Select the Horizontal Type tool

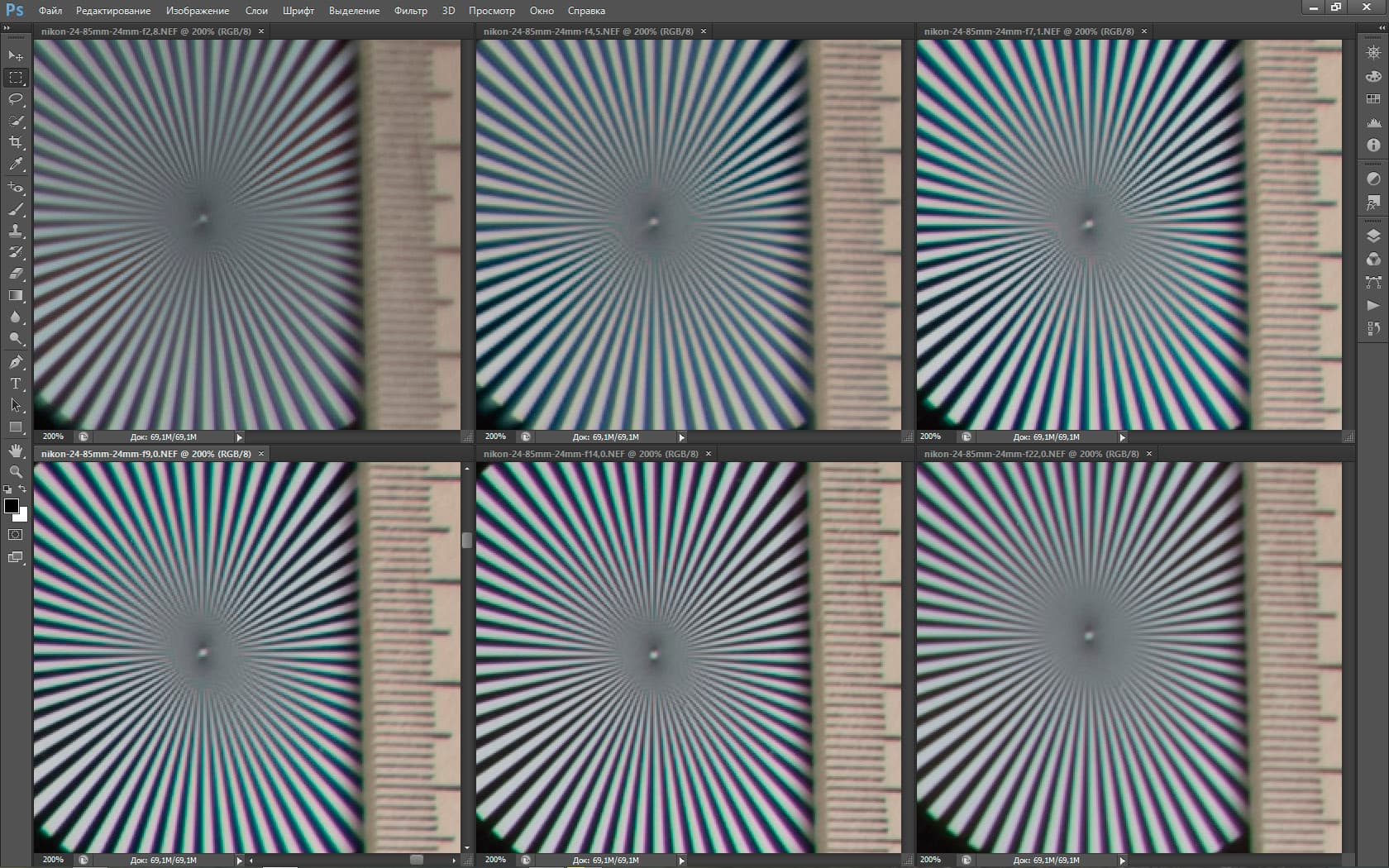pyautogui.click(x=16, y=384)
